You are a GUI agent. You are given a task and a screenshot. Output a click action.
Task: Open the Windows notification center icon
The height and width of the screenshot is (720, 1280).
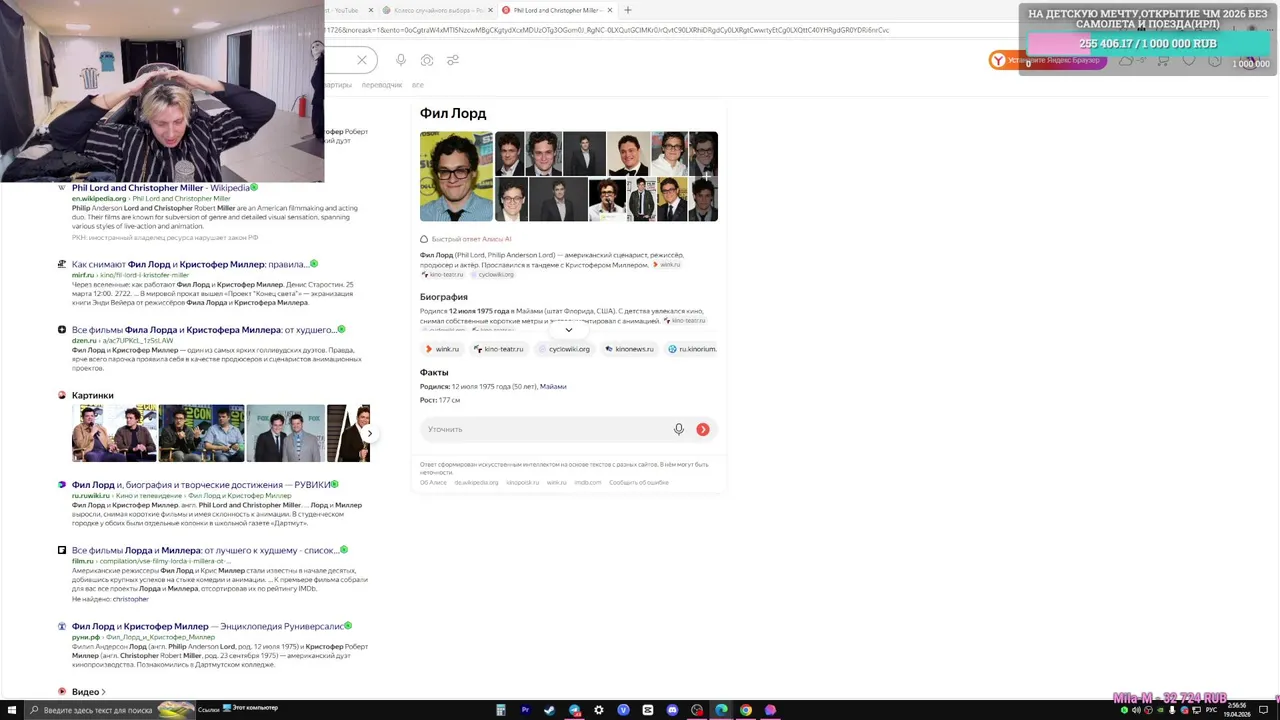point(1264,710)
